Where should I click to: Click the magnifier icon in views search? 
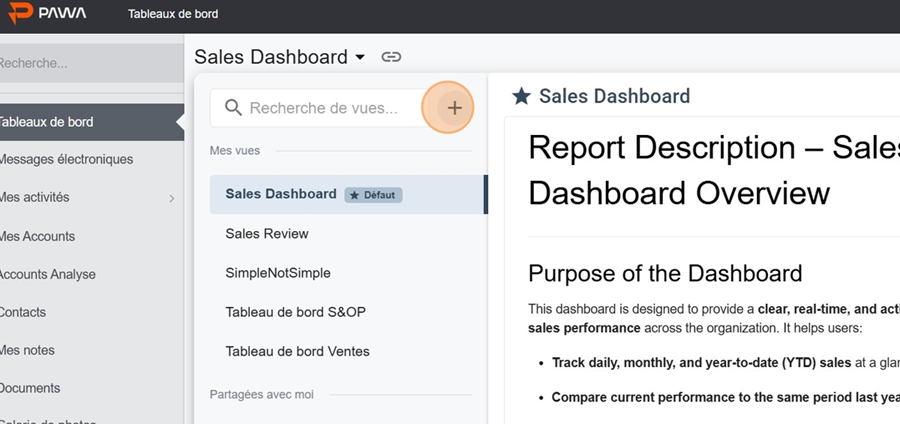click(x=234, y=108)
